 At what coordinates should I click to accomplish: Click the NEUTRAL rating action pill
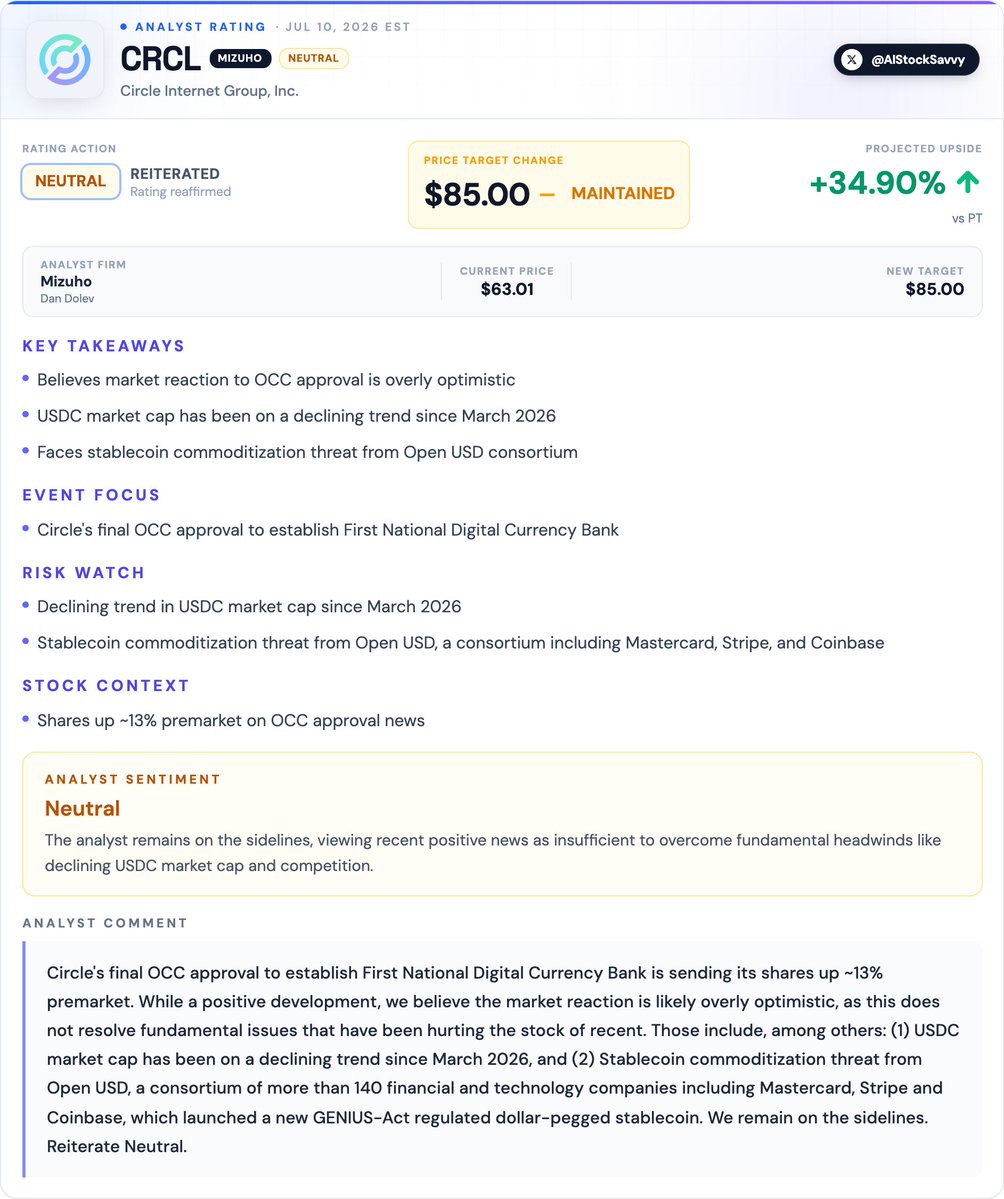70,181
